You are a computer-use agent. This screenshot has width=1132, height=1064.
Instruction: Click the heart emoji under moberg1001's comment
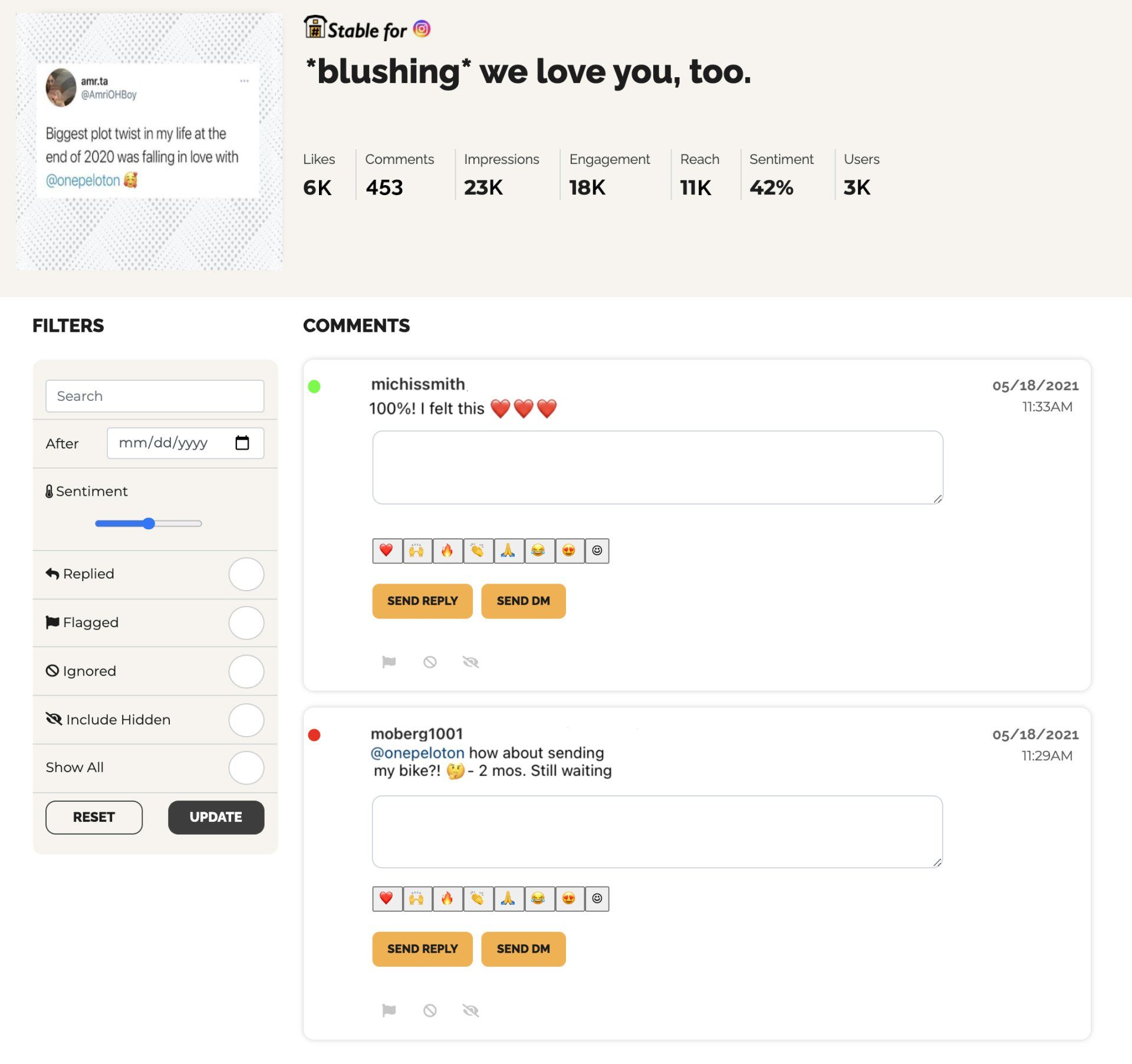387,899
